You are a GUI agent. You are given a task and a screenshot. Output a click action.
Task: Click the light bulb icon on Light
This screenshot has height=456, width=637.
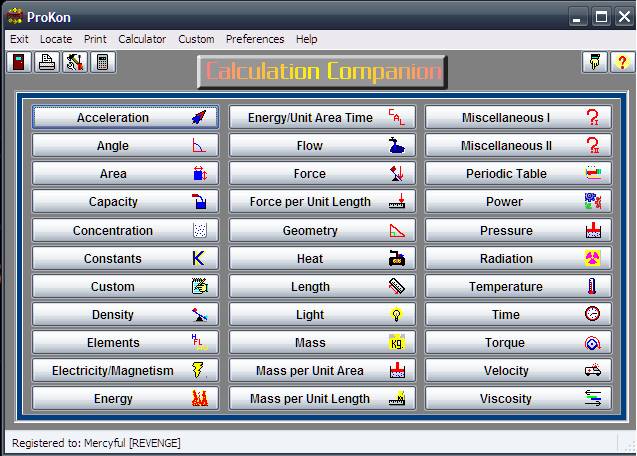(396, 314)
